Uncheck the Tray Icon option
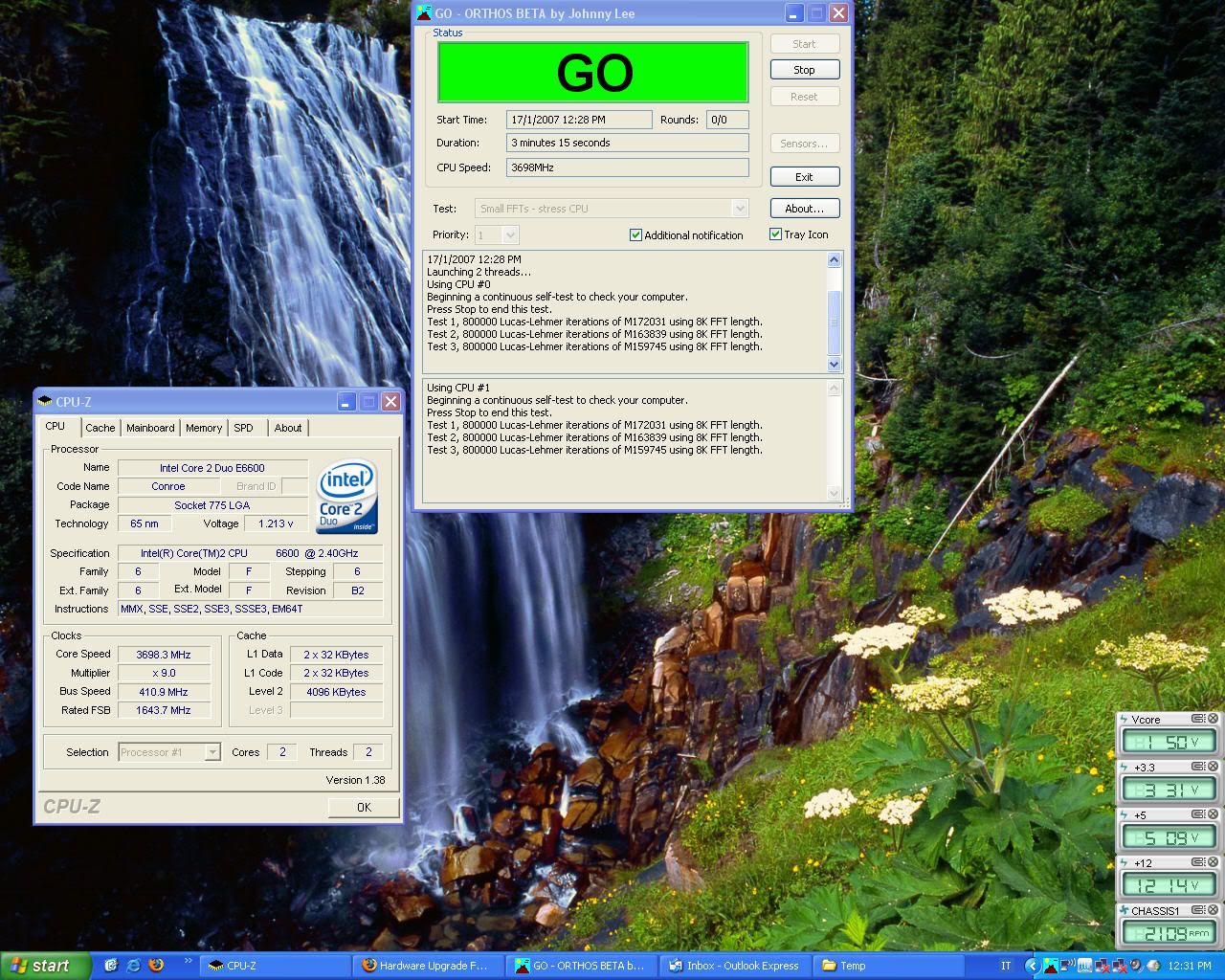 coord(776,234)
